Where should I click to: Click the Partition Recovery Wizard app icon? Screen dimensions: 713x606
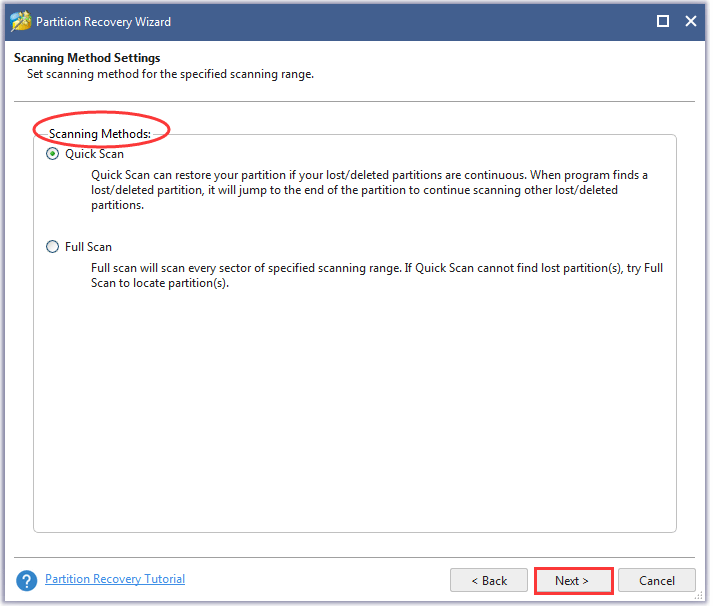point(21,21)
